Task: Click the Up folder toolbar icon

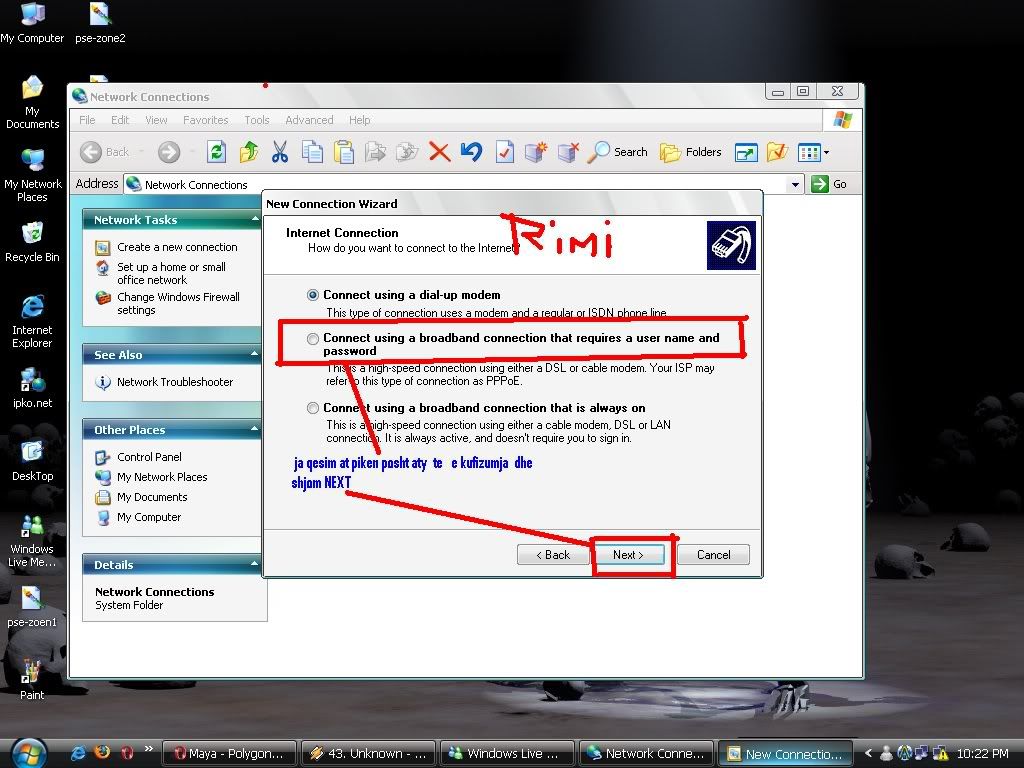Action: pyautogui.click(x=248, y=152)
